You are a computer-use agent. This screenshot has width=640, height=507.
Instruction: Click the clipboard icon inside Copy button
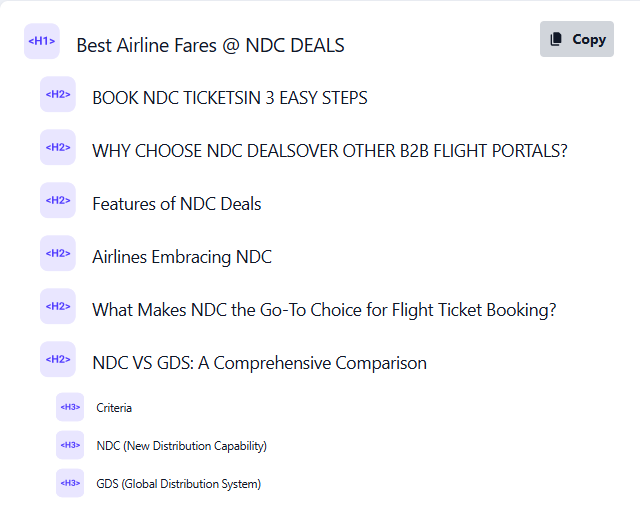click(x=556, y=39)
